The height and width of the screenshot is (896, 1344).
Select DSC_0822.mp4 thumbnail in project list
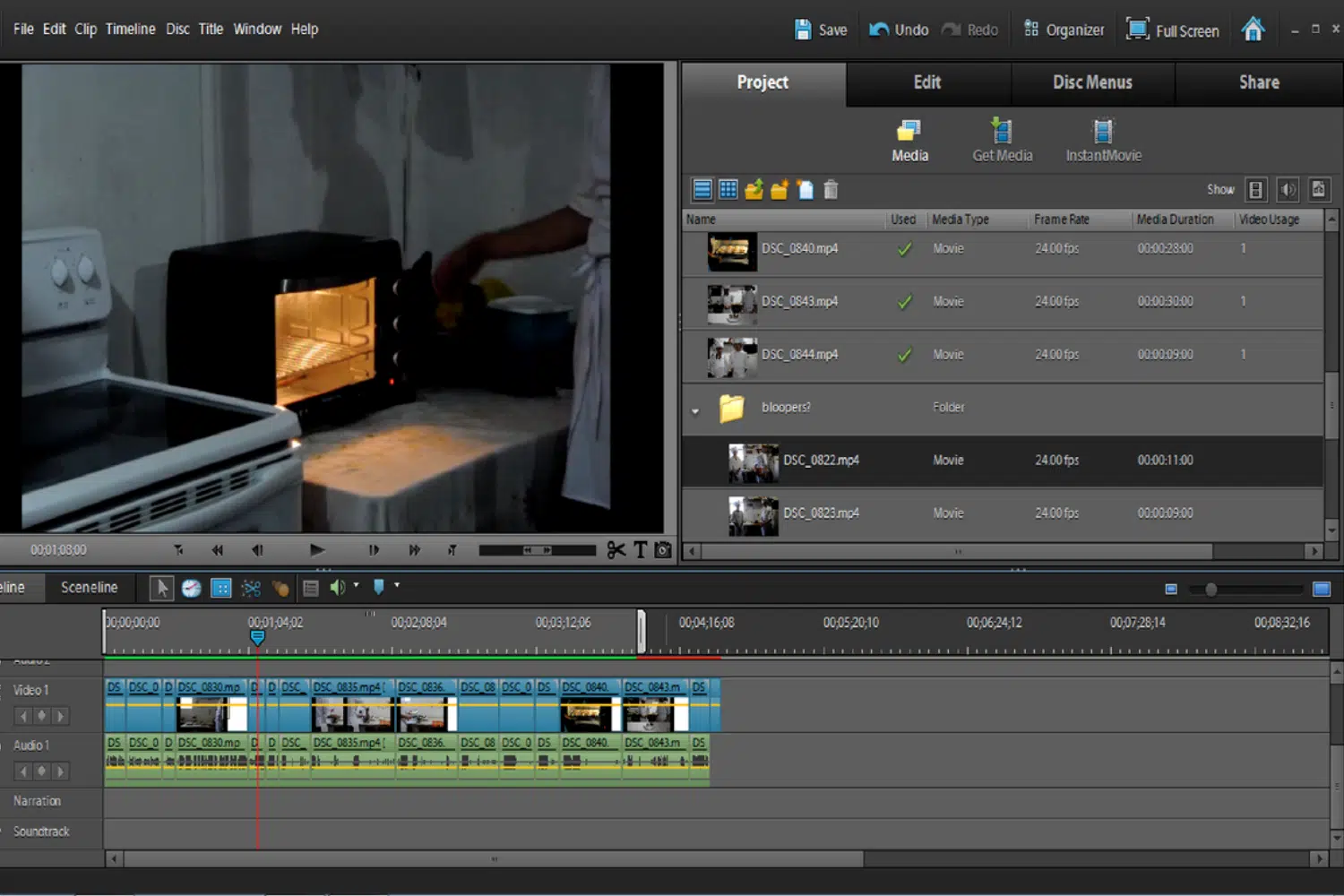tap(754, 463)
